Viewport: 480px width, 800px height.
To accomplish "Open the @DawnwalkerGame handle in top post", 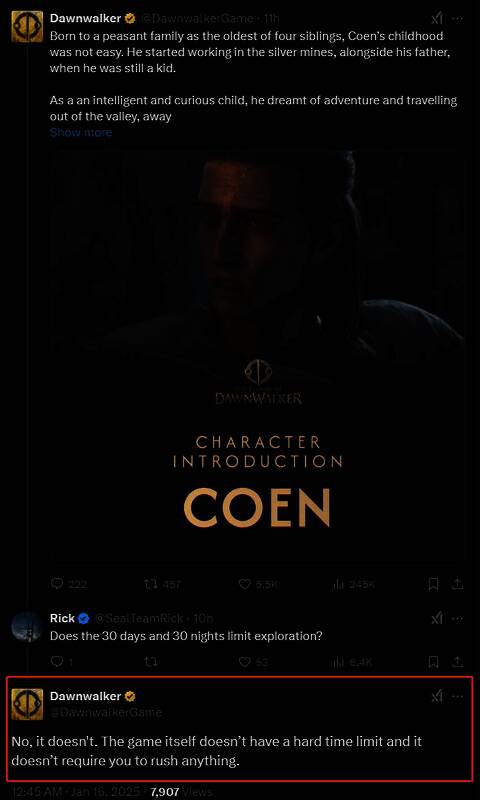I will (196, 19).
